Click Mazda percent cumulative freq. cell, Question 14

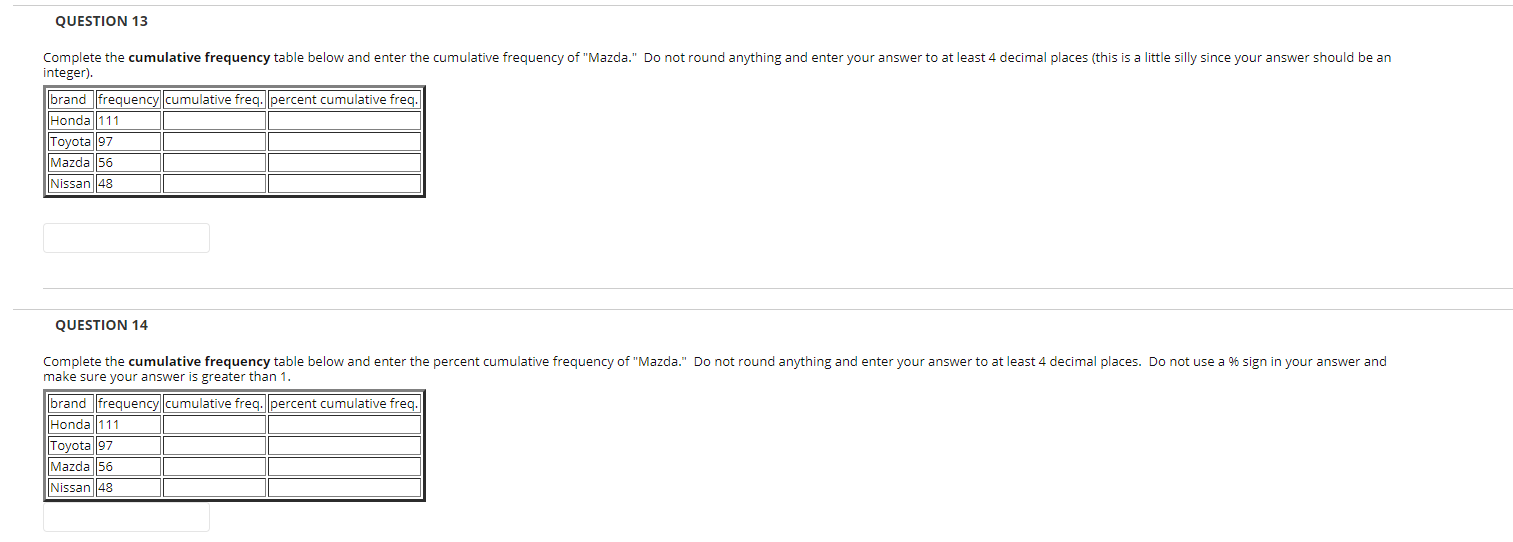click(344, 466)
